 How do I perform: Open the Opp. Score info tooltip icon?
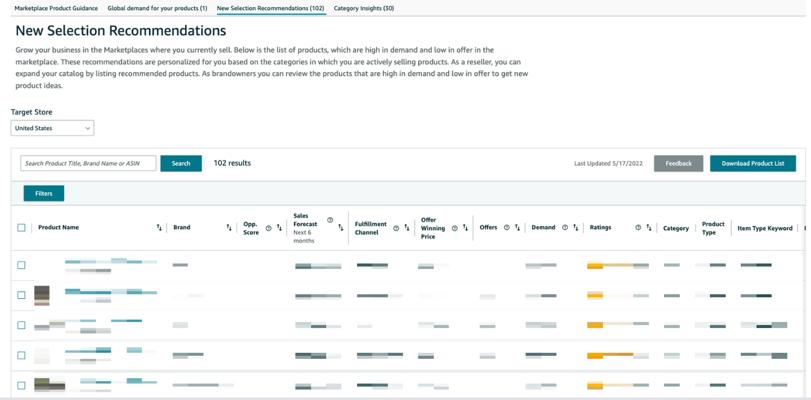point(268,228)
